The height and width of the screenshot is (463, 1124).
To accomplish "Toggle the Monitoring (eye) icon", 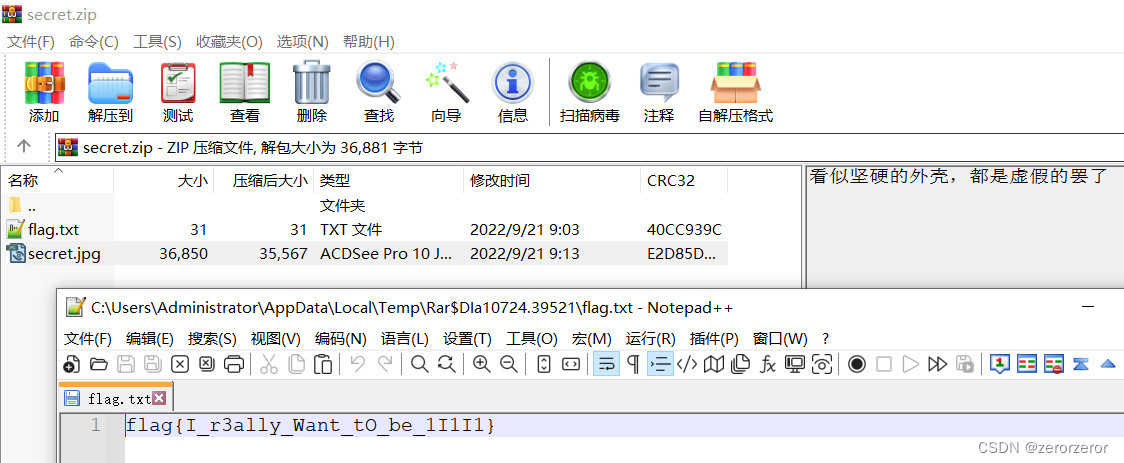I will coord(821,364).
